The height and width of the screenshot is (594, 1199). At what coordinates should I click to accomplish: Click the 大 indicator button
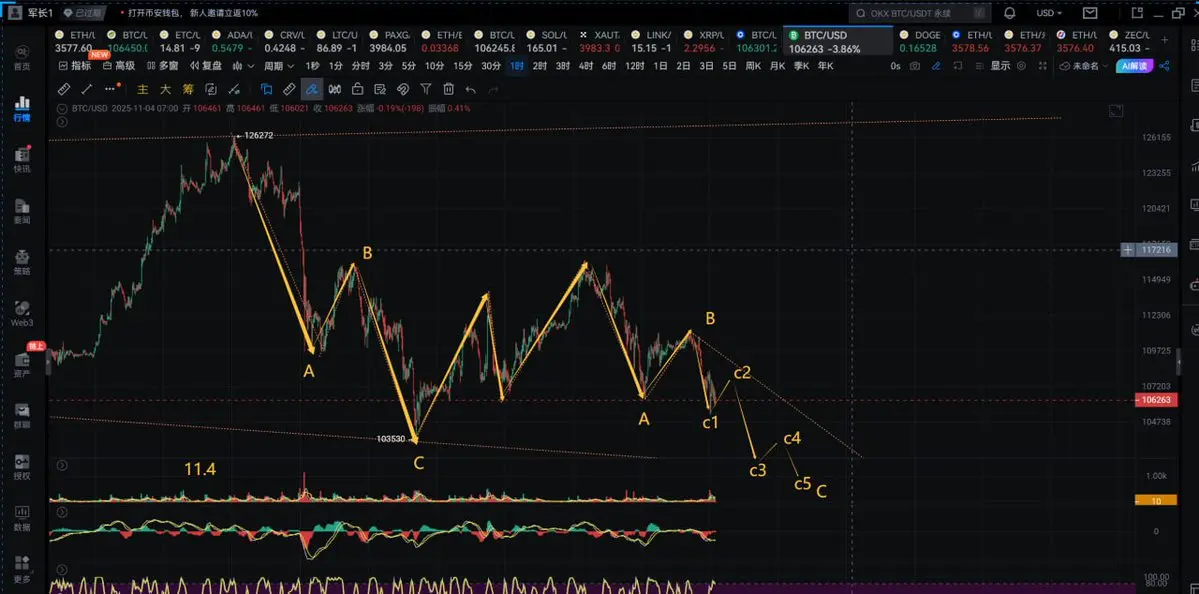point(165,89)
